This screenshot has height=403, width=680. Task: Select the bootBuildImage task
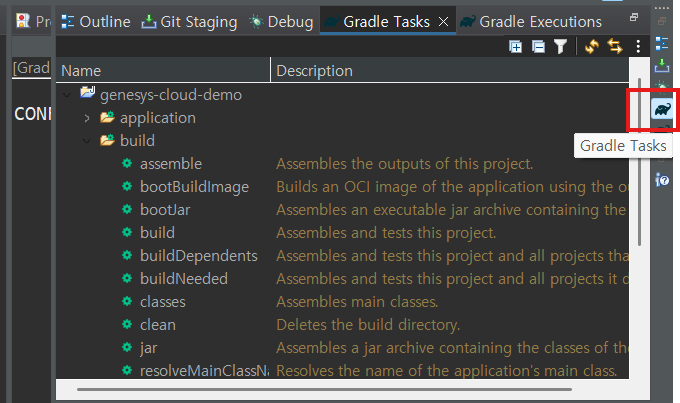[194, 187]
